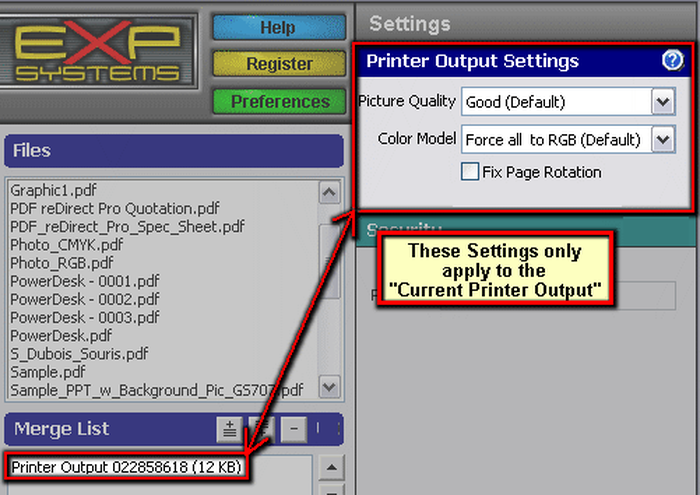This screenshot has width=700, height=495.
Task: Select Graphic1.pdf in Files list
Action: (x=53, y=191)
